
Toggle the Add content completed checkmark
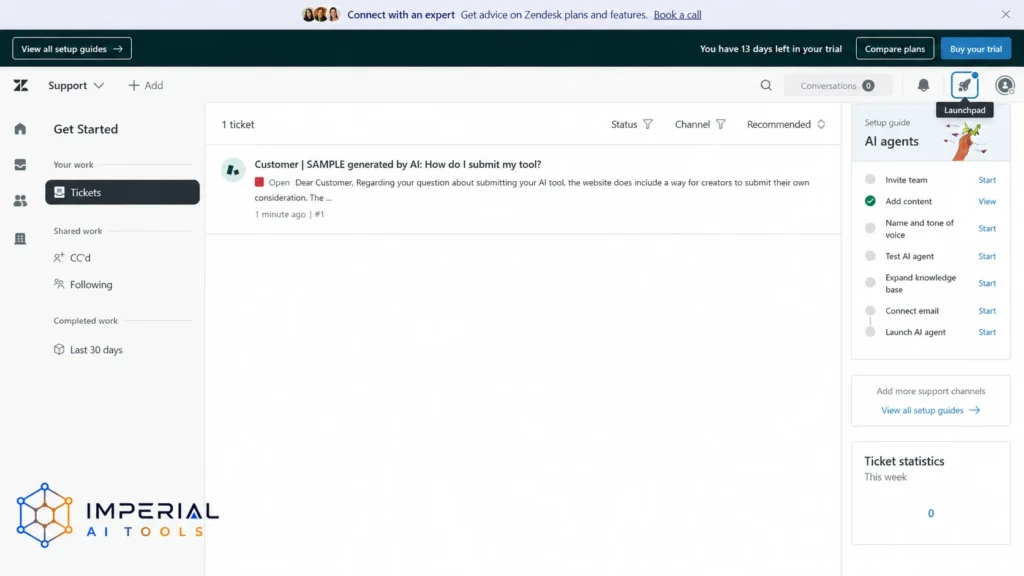coord(870,201)
